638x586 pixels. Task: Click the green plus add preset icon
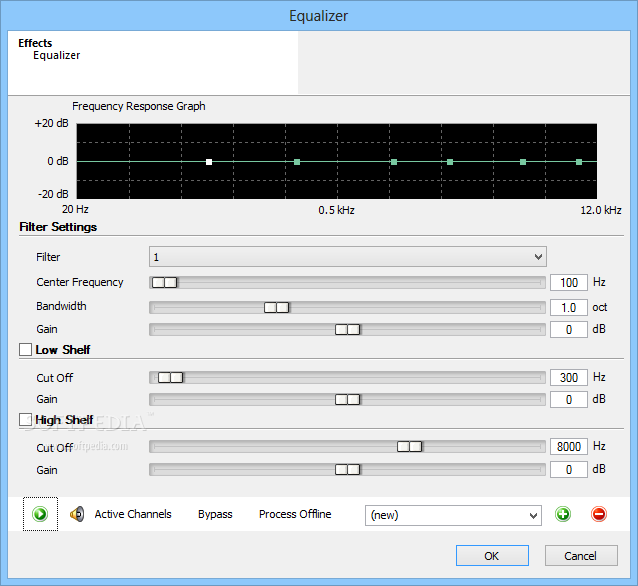(563, 514)
